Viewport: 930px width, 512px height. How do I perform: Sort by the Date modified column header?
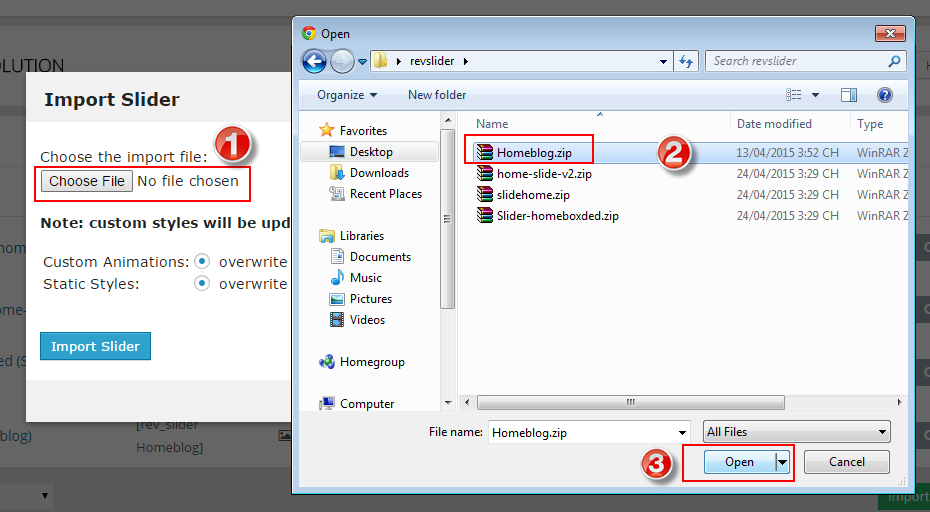pyautogui.click(x=774, y=124)
